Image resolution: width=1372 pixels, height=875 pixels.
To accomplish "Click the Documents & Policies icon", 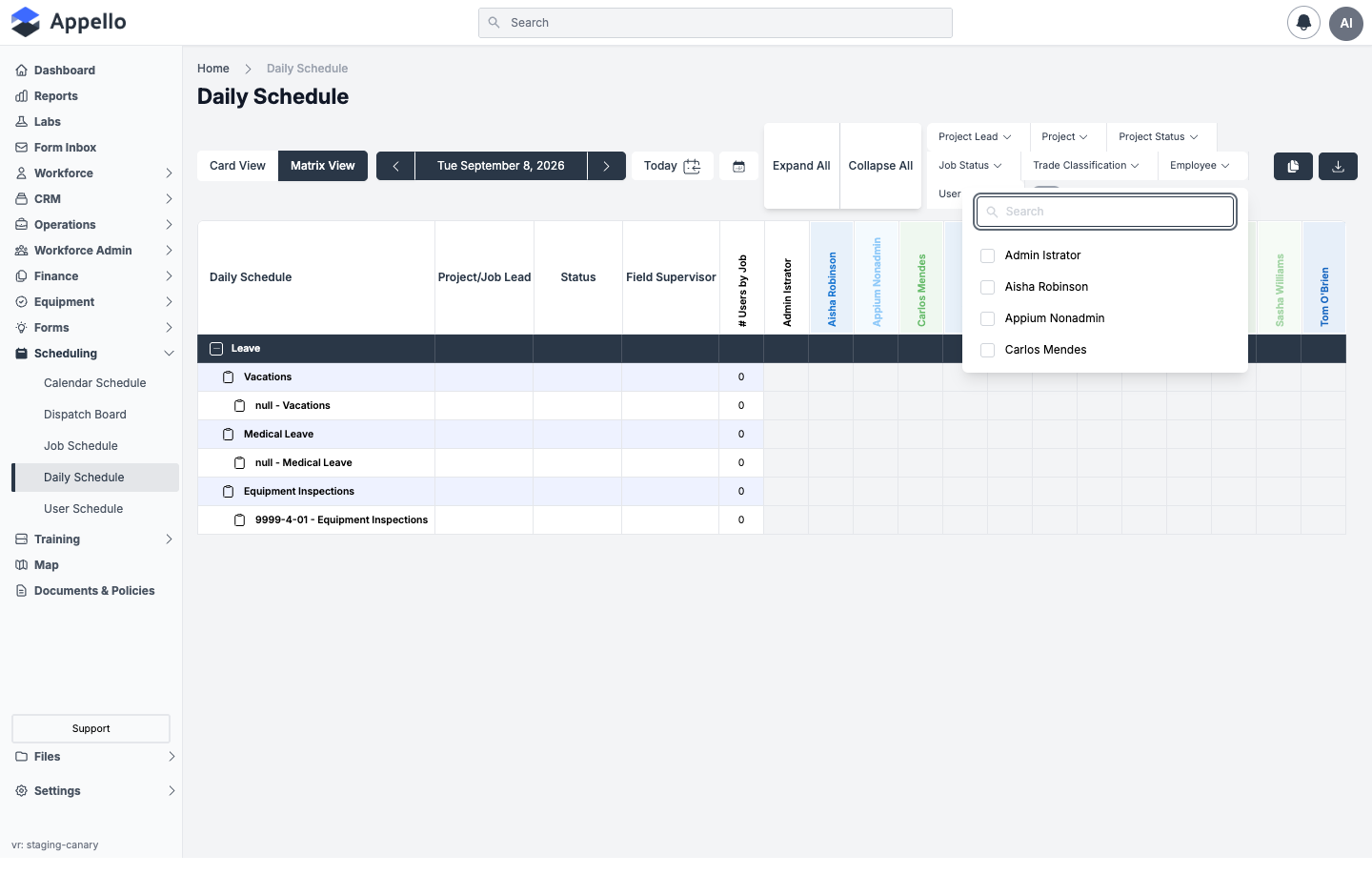I will tap(21, 591).
